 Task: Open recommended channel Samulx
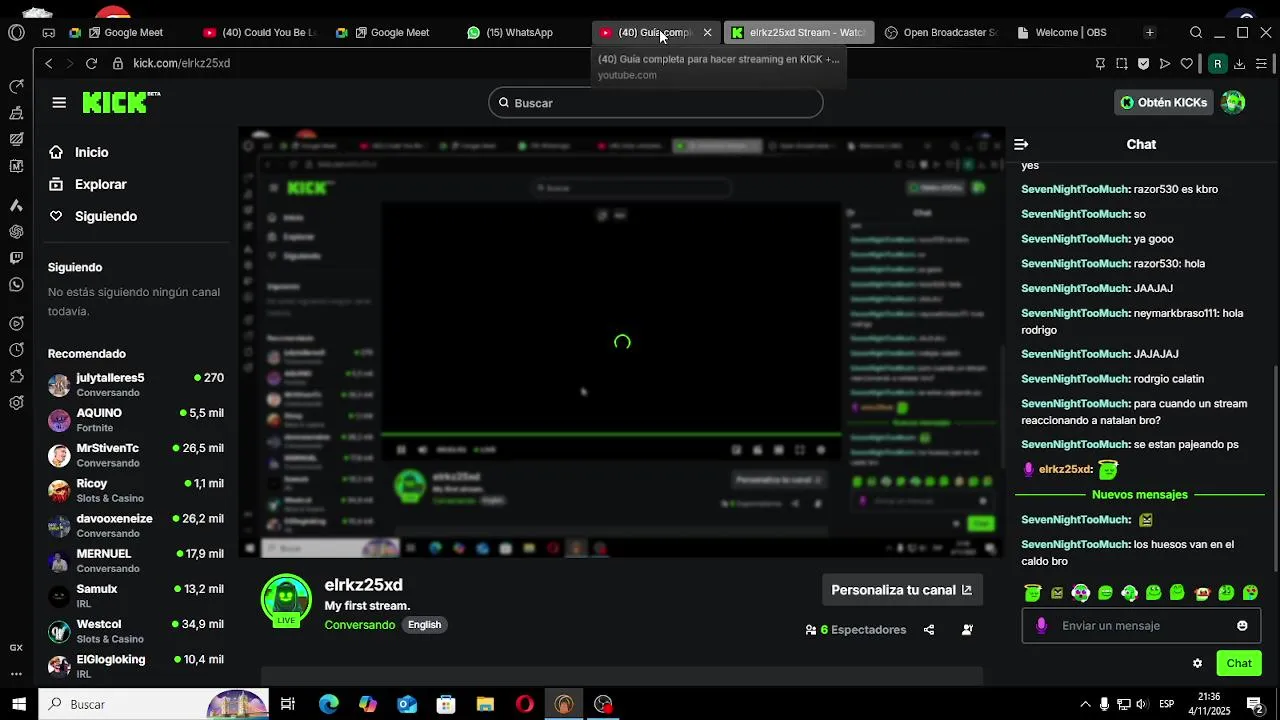pos(136,596)
